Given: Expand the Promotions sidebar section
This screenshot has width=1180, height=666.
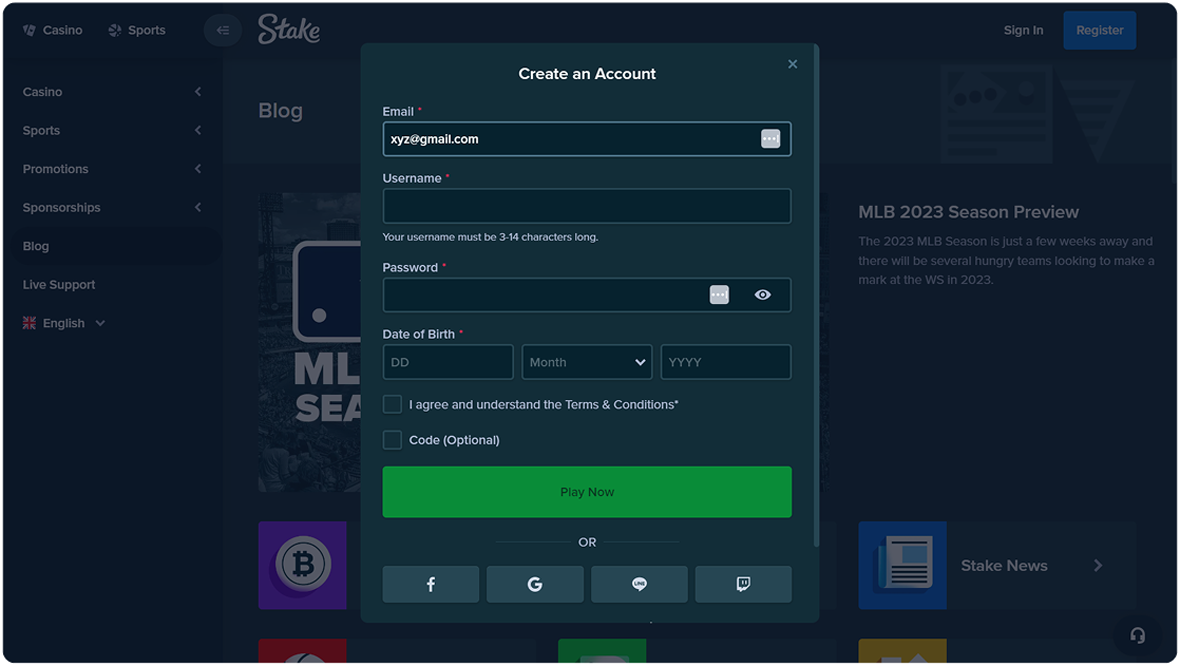Looking at the screenshot, I should tap(198, 169).
